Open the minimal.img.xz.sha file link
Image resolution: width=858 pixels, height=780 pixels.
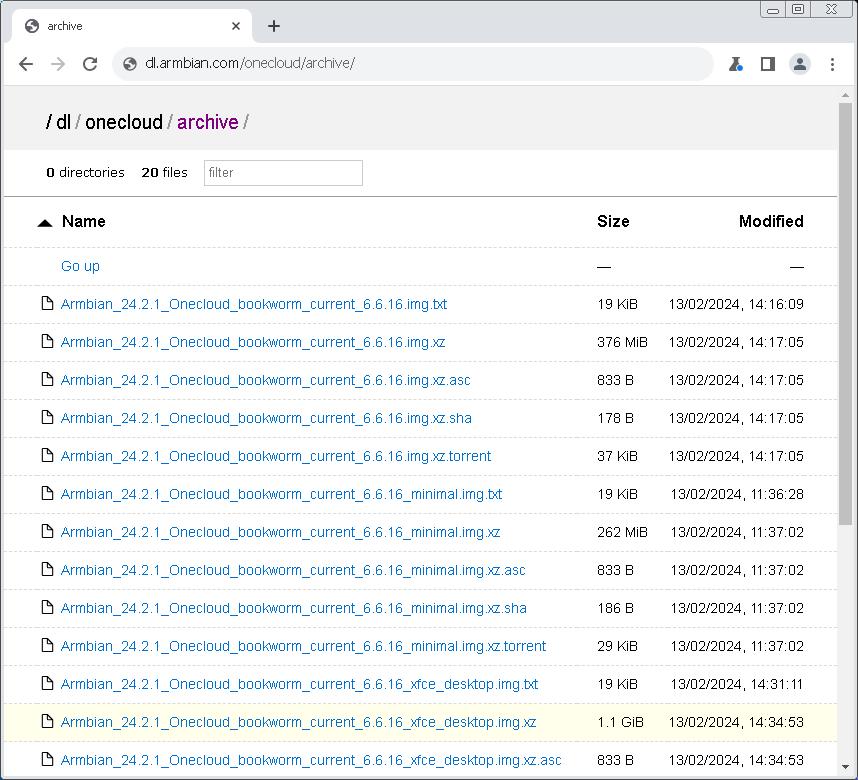point(293,608)
